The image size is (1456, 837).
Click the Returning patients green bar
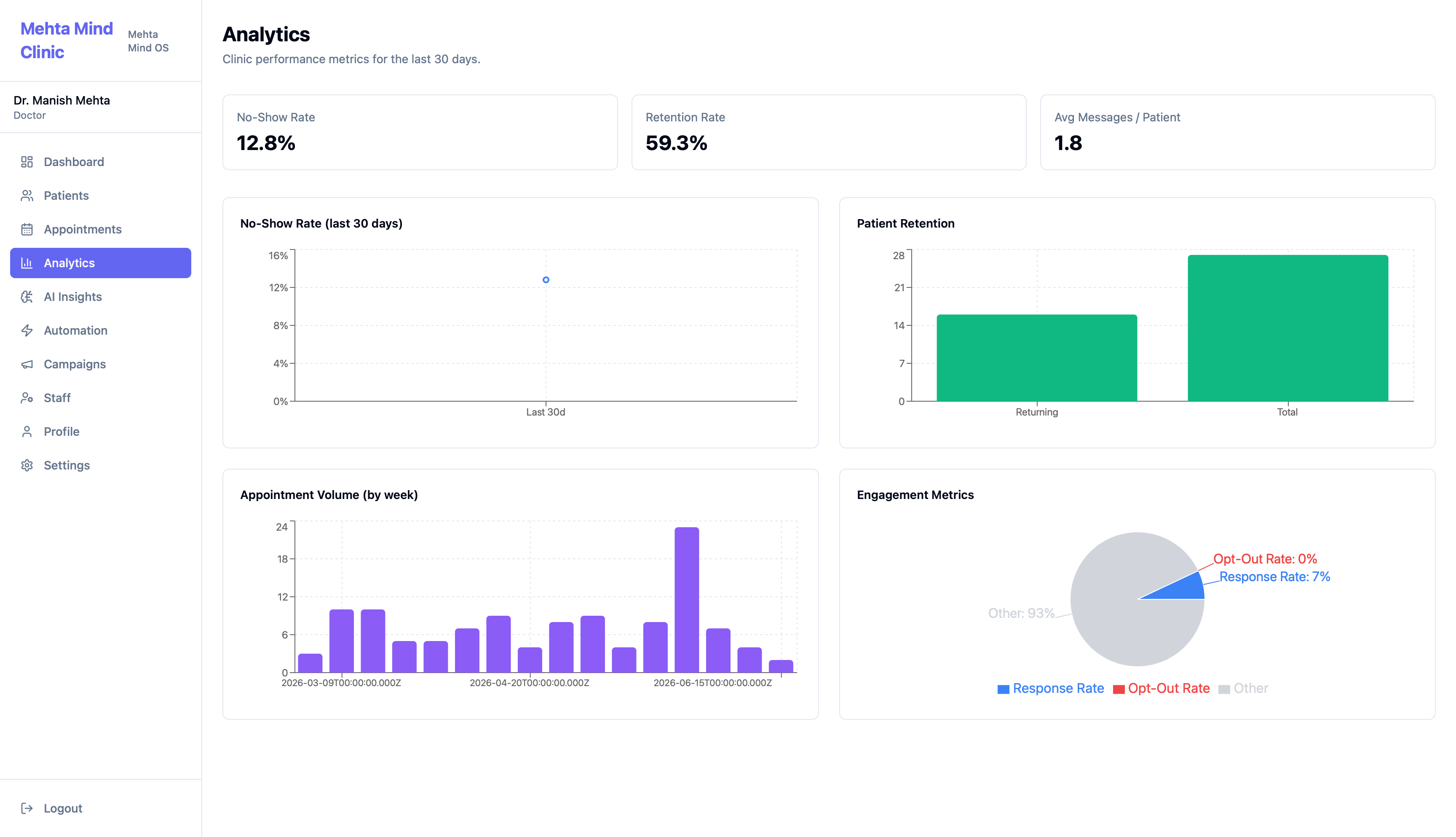click(1036, 357)
